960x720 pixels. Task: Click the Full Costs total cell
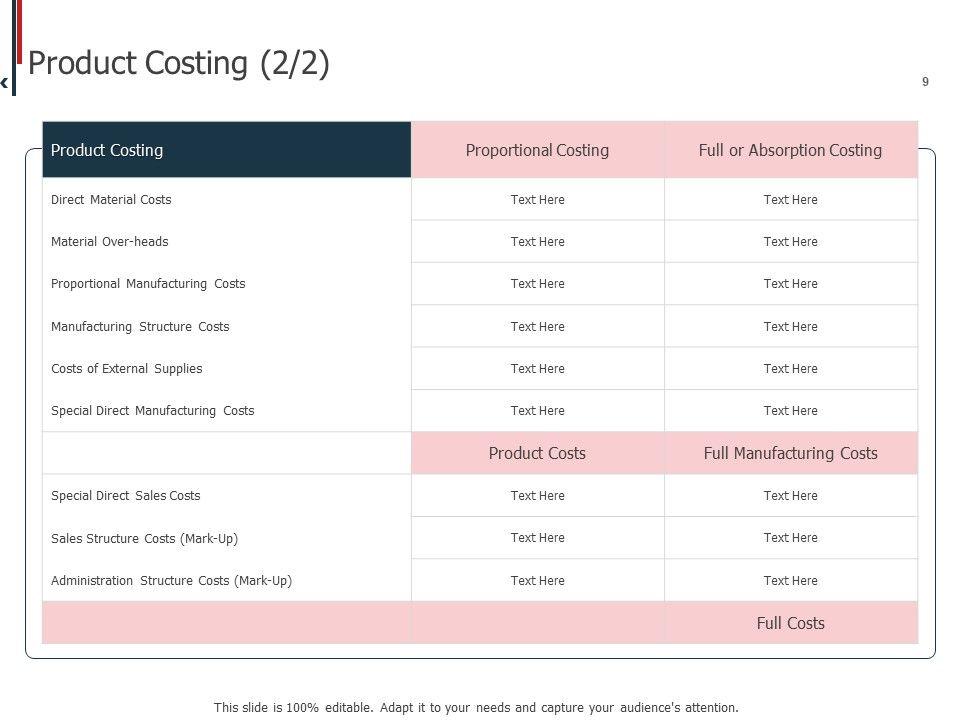click(x=790, y=623)
